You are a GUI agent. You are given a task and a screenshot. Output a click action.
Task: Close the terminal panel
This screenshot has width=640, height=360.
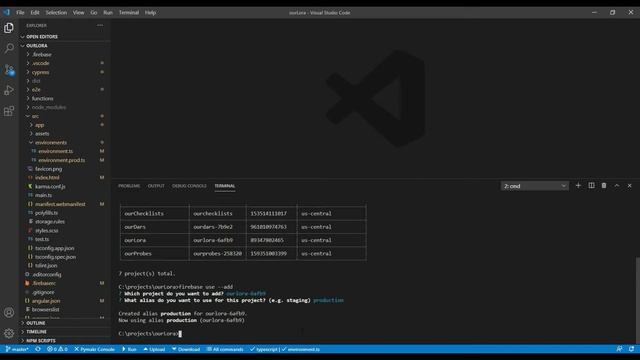[629, 186]
